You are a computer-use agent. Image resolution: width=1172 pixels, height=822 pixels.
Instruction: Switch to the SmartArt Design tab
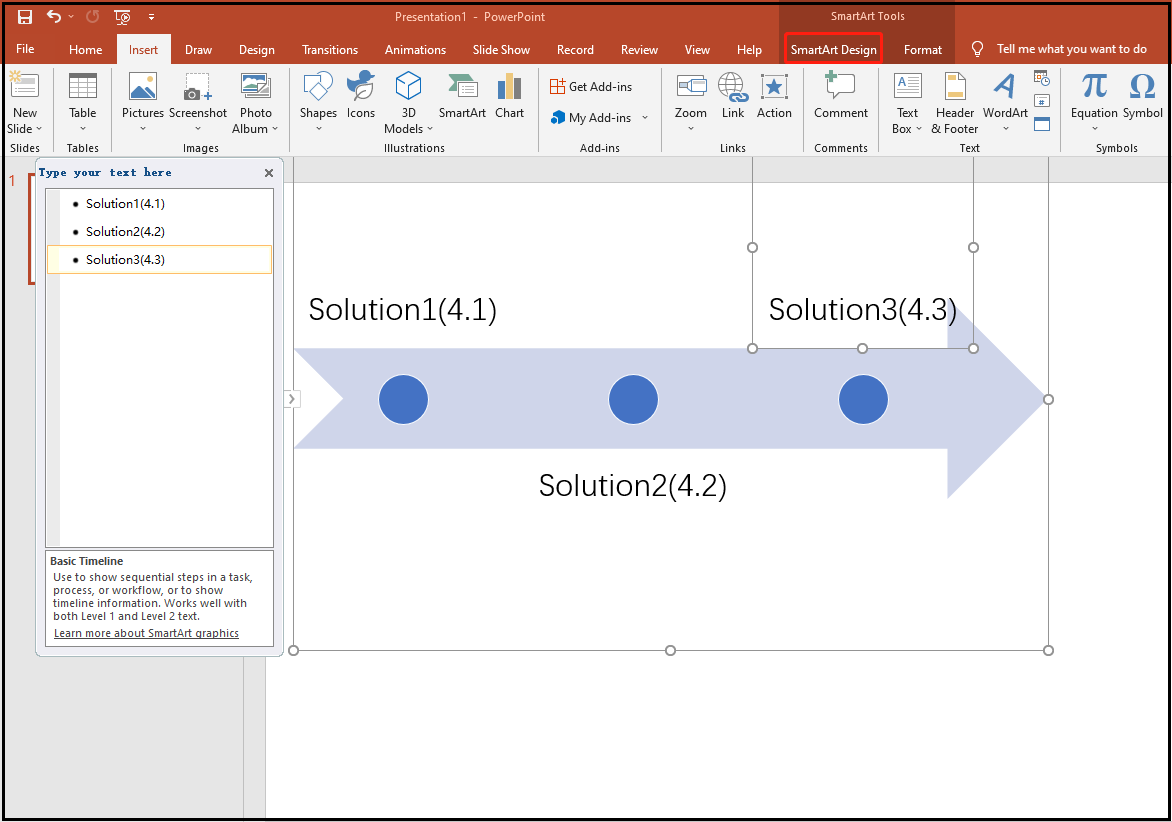(x=833, y=48)
